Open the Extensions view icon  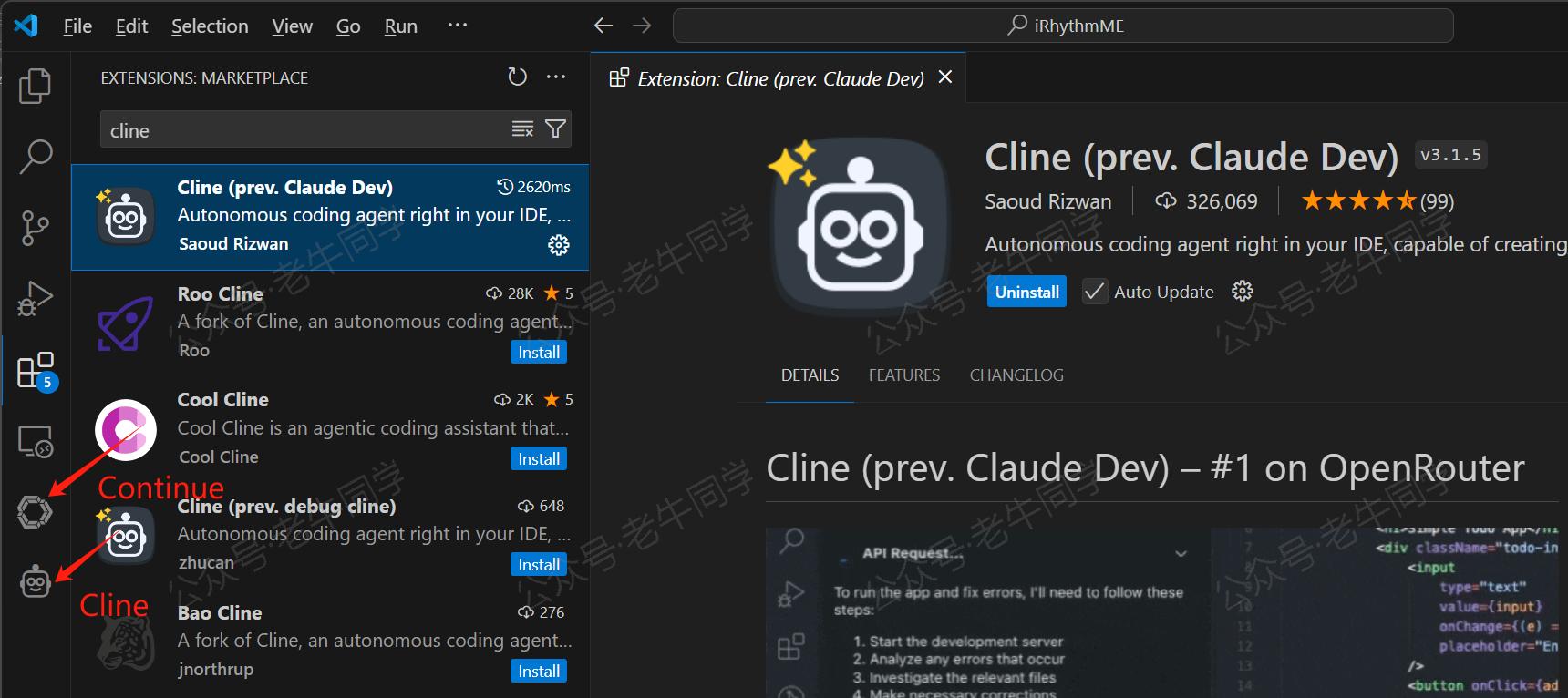pos(36,370)
